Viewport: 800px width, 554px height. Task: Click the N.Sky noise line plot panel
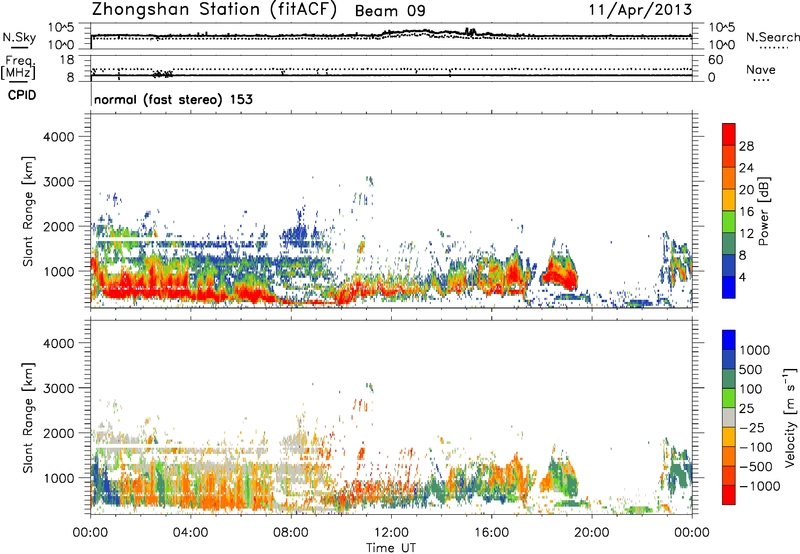pyautogui.click(x=391, y=36)
